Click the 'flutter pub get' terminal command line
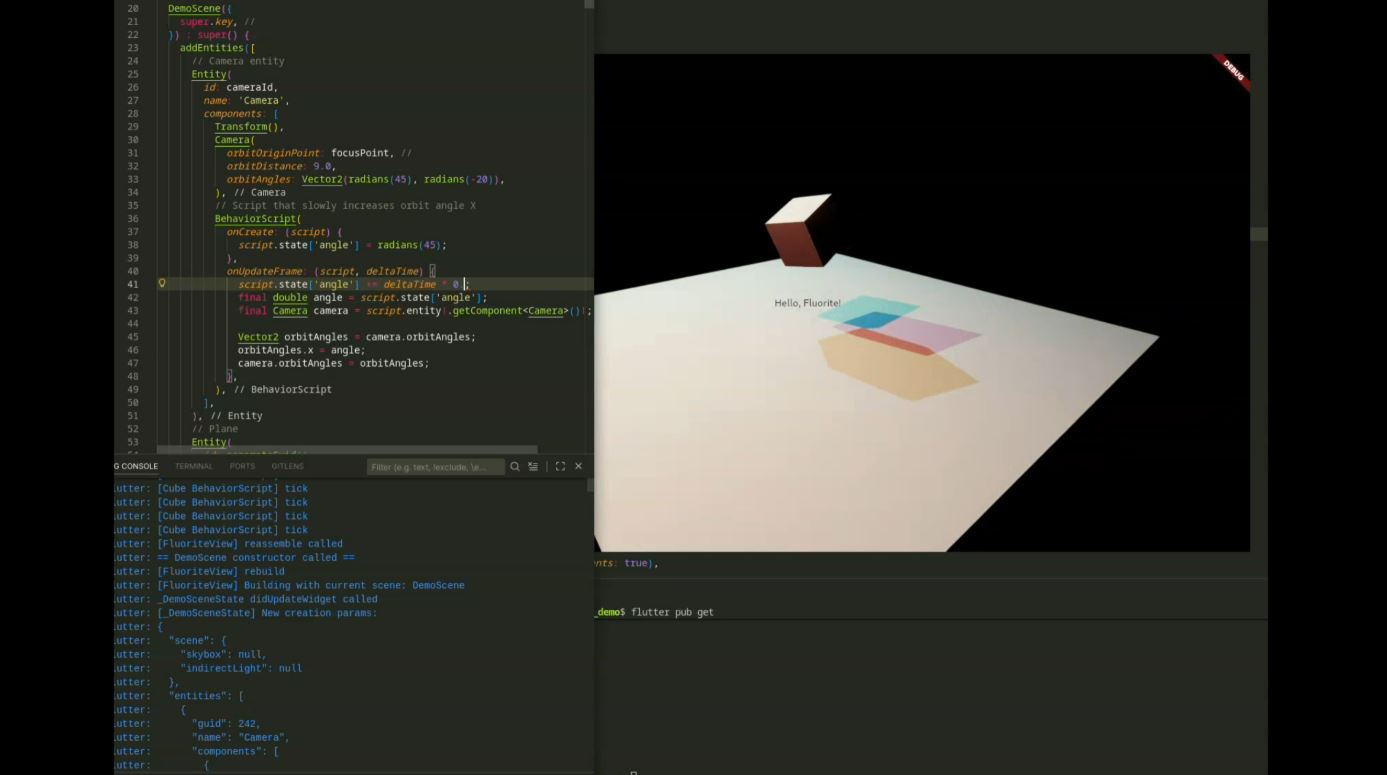This screenshot has height=775, width=1387. (x=671, y=612)
